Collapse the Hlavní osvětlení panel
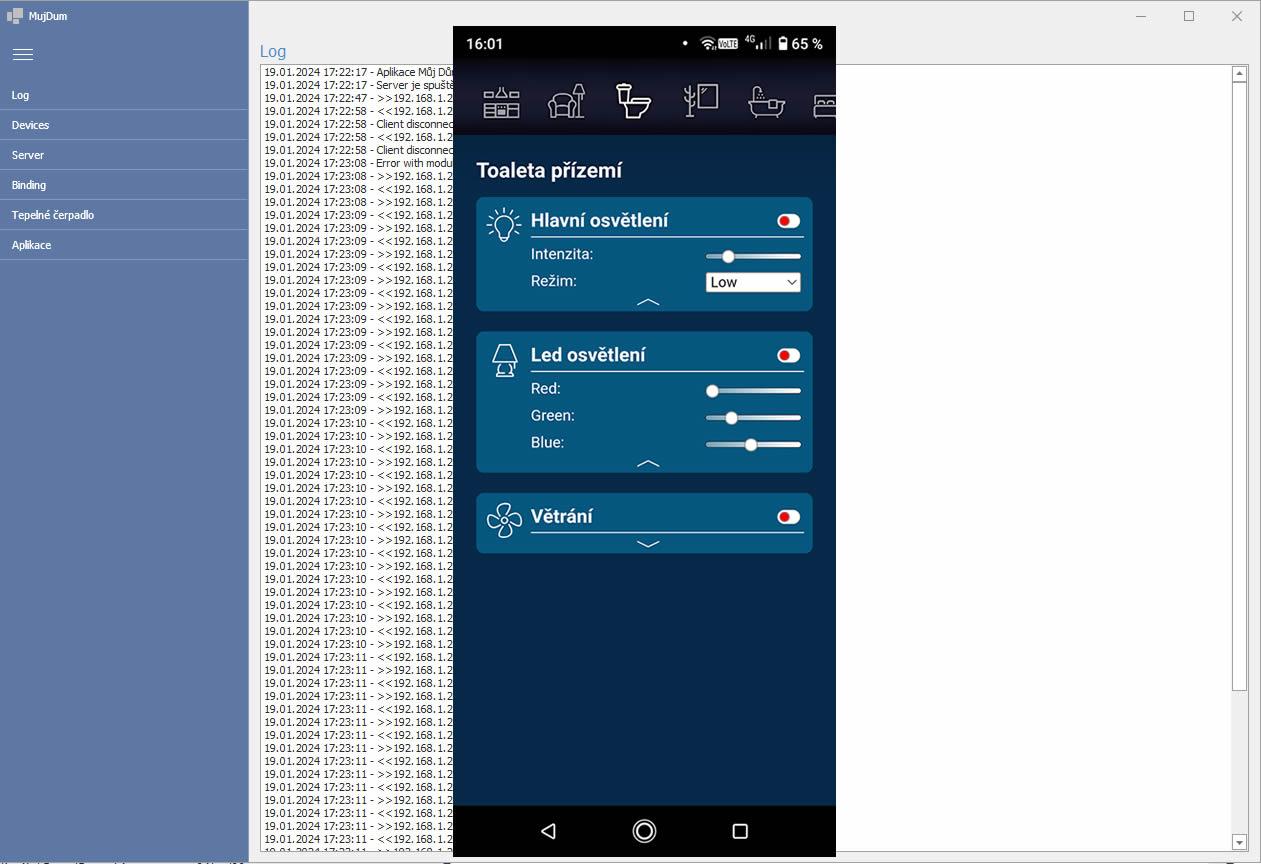 tap(648, 301)
